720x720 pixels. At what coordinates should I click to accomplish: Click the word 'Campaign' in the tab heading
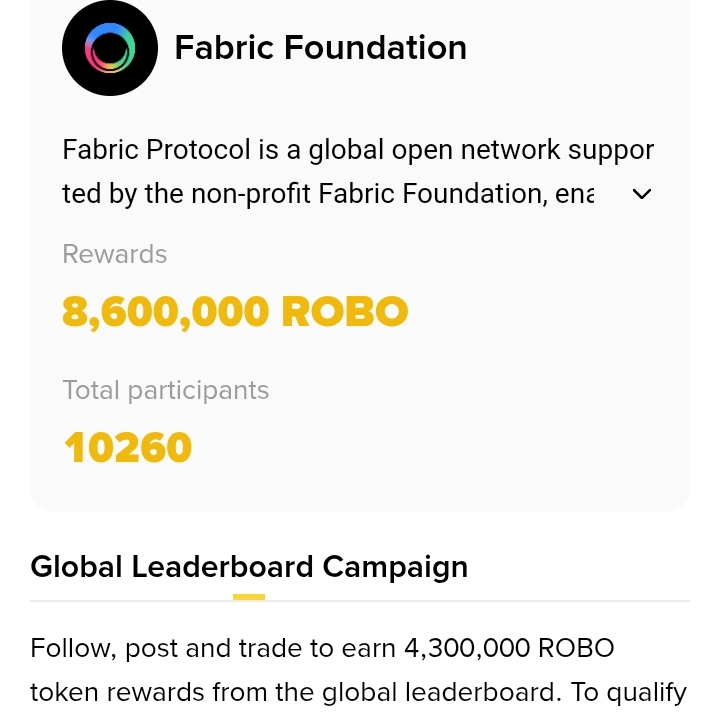point(395,568)
